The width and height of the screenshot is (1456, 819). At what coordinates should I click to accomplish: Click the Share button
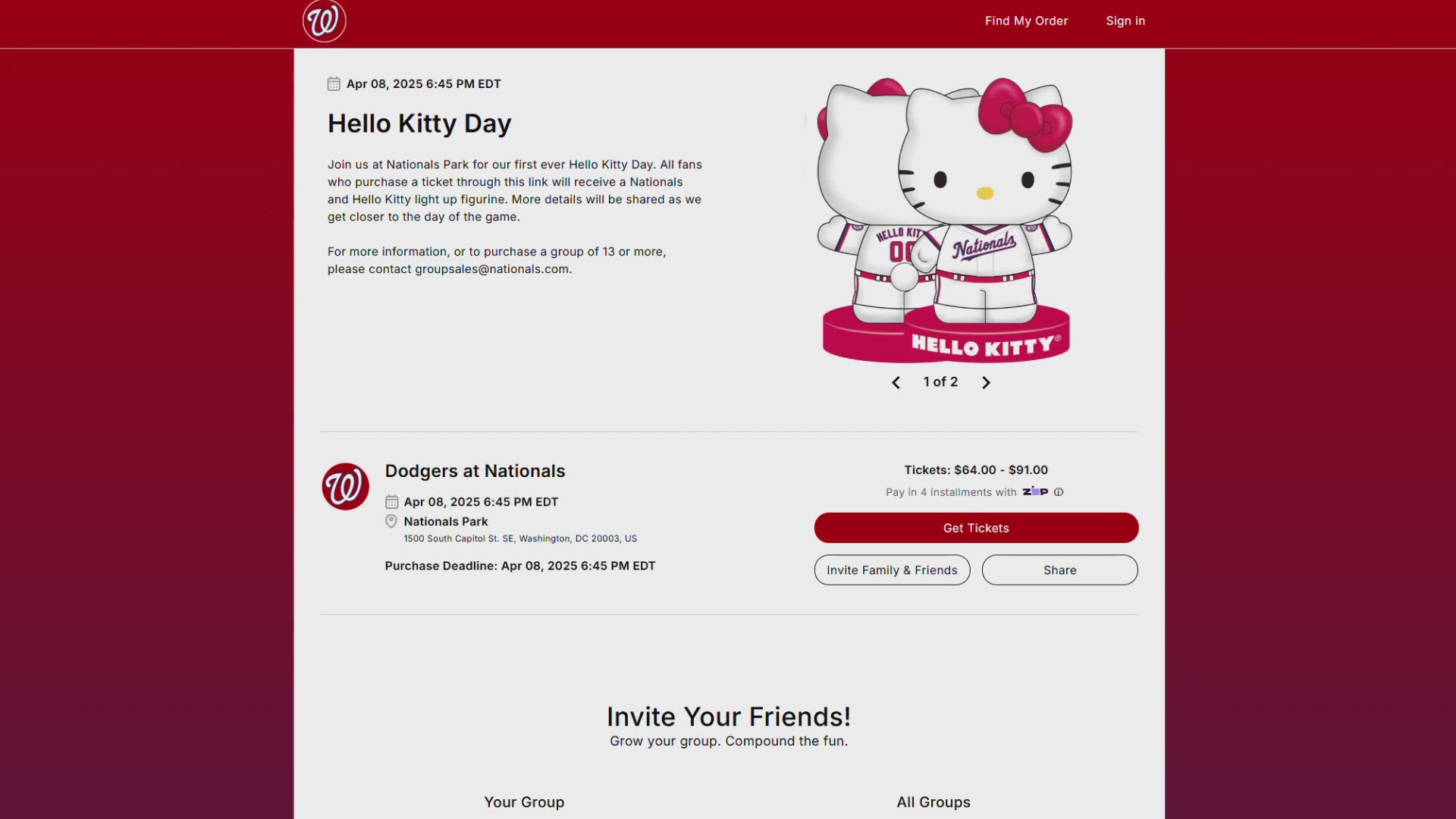click(x=1059, y=570)
